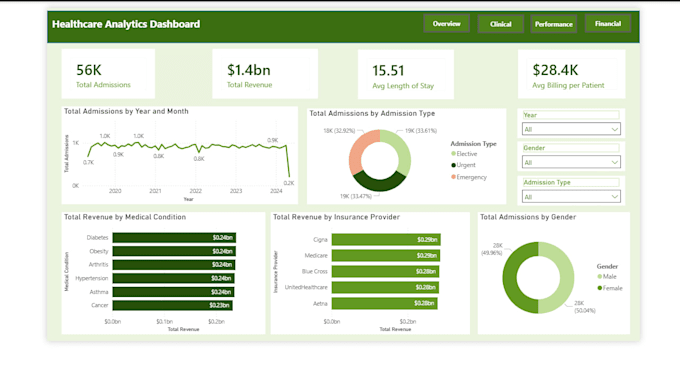Select the Diabetes revenue bar
680x376 pixels.
[x=174, y=238]
